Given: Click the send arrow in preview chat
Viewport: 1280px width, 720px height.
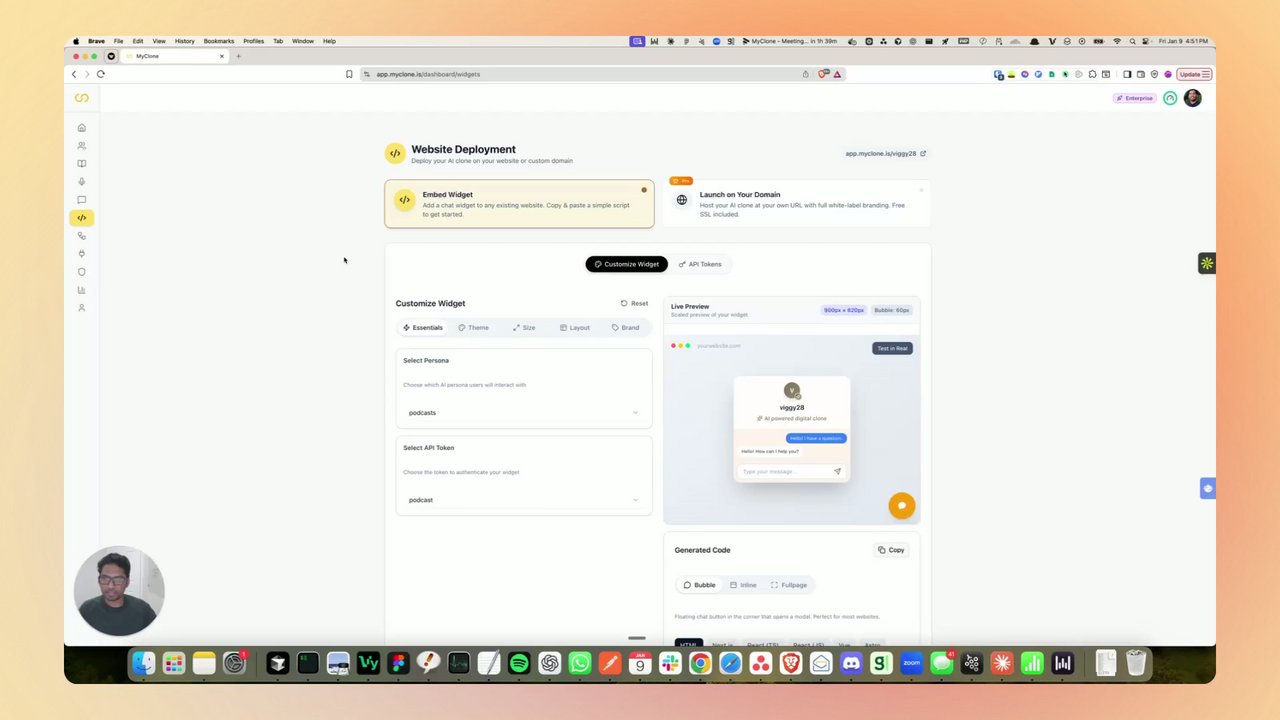Looking at the screenshot, I should (837, 471).
